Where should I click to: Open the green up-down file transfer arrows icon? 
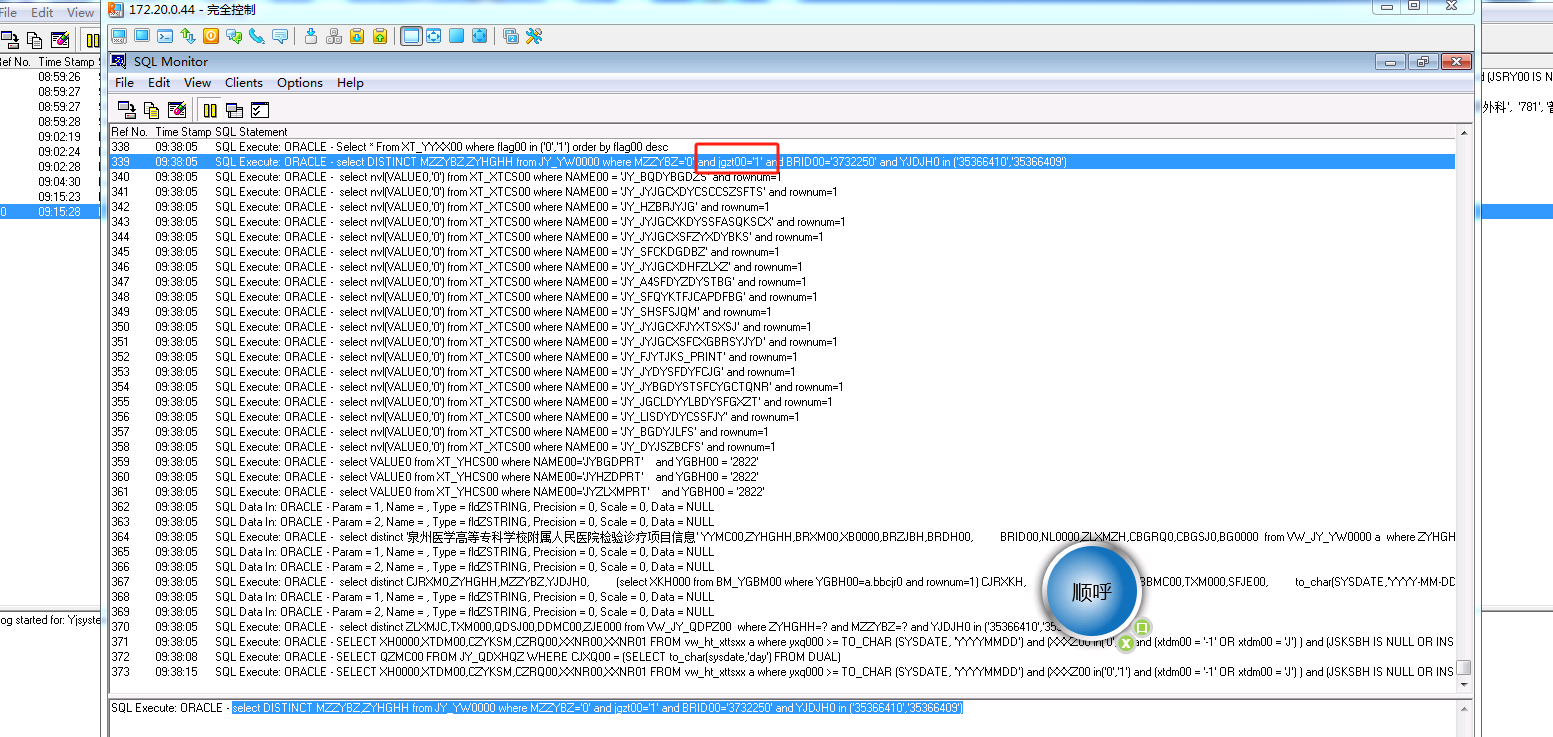pyautogui.click(x=188, y=36)
